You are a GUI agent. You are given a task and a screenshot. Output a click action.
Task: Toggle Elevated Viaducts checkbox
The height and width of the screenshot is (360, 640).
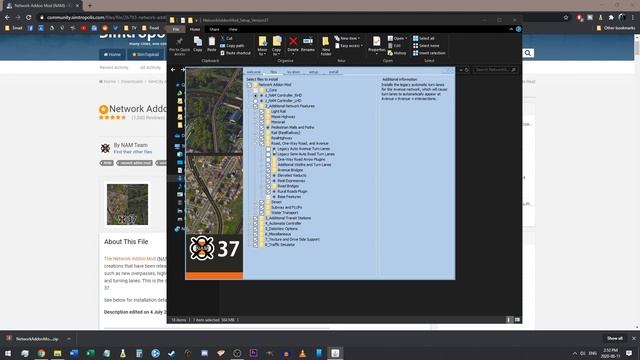268,176
